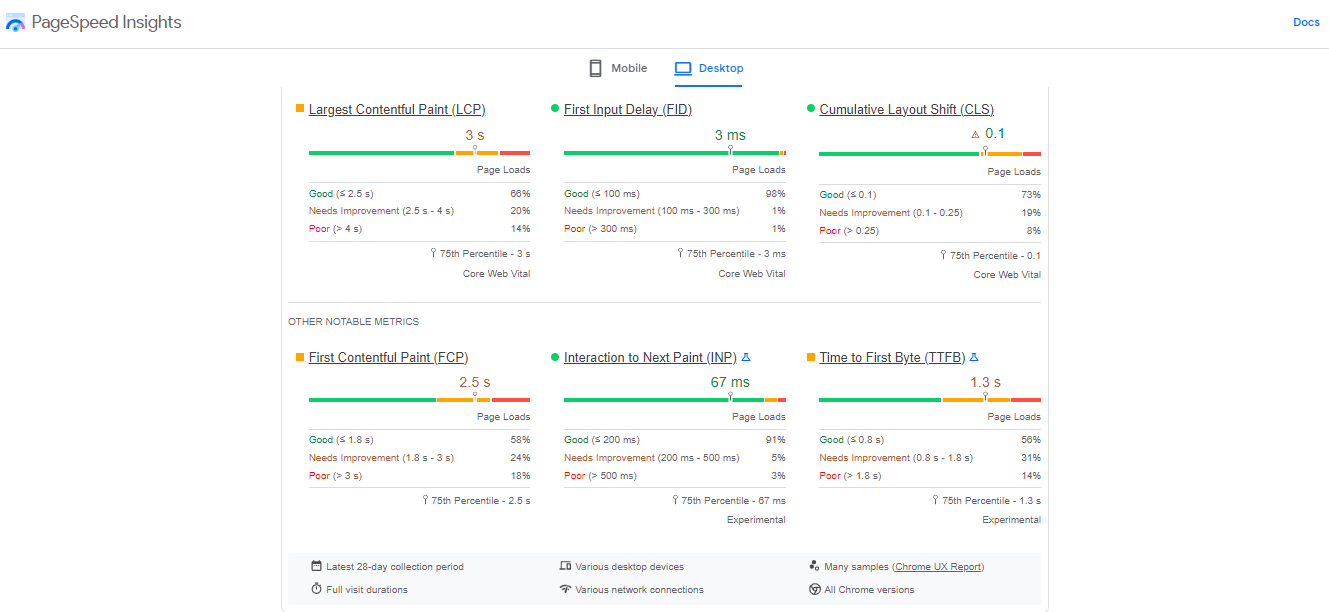
Task: Click 'Needs Improvement (0.1 - 0.25)' row under CLS
Action: 930,213
